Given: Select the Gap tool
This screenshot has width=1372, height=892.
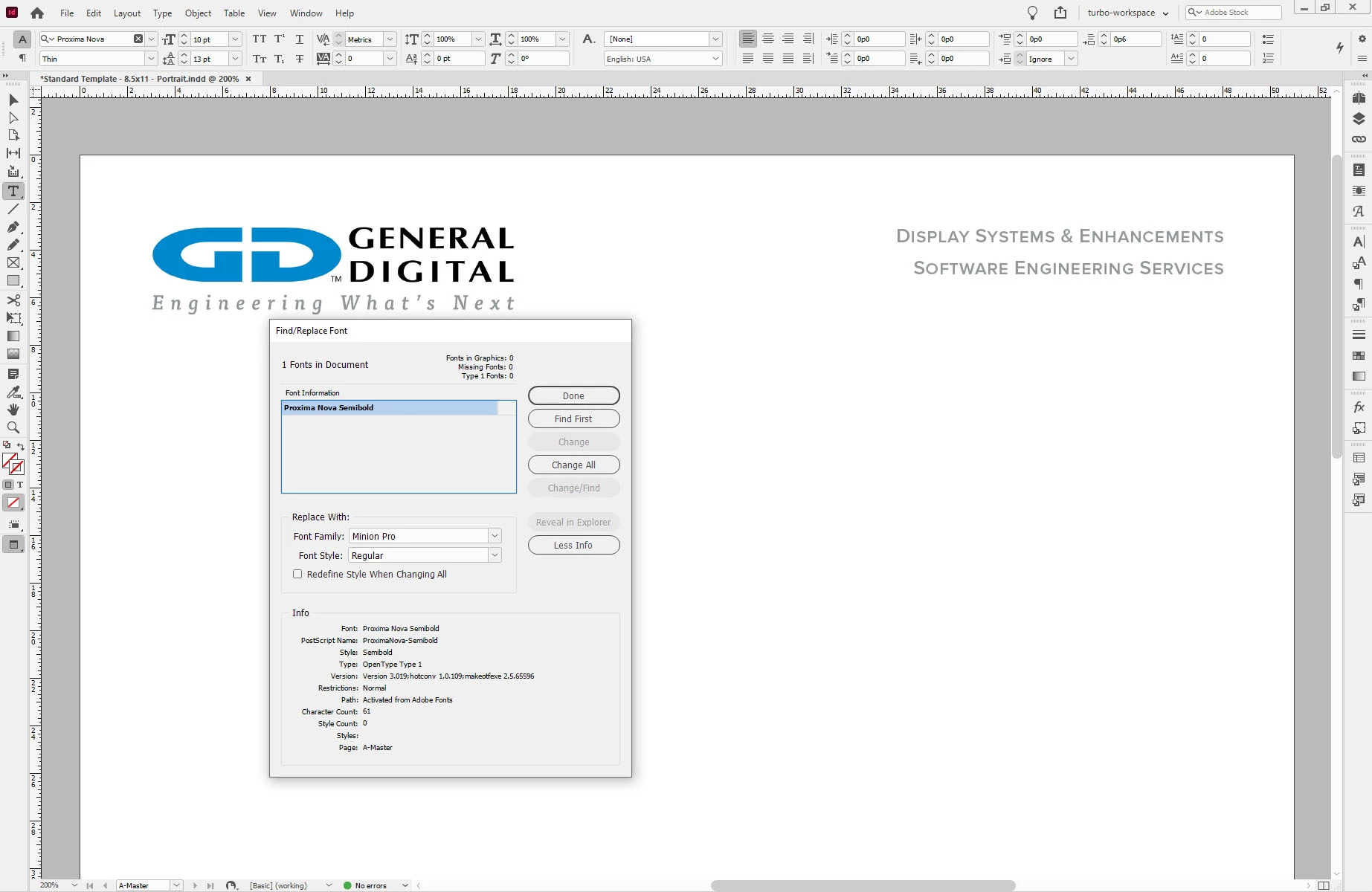Looking at the screenshot, I should click(x=13, y=153).
